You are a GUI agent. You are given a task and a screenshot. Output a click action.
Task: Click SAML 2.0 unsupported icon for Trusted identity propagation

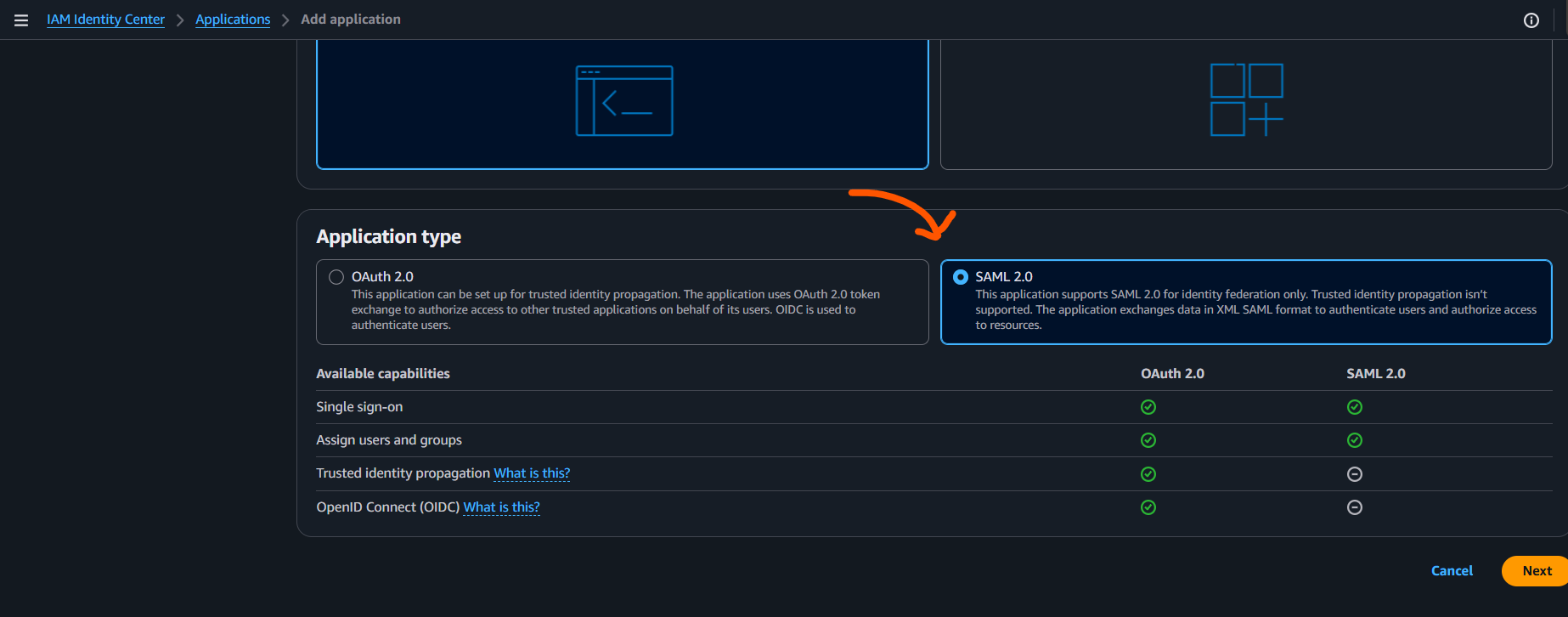coord(1355,474)
